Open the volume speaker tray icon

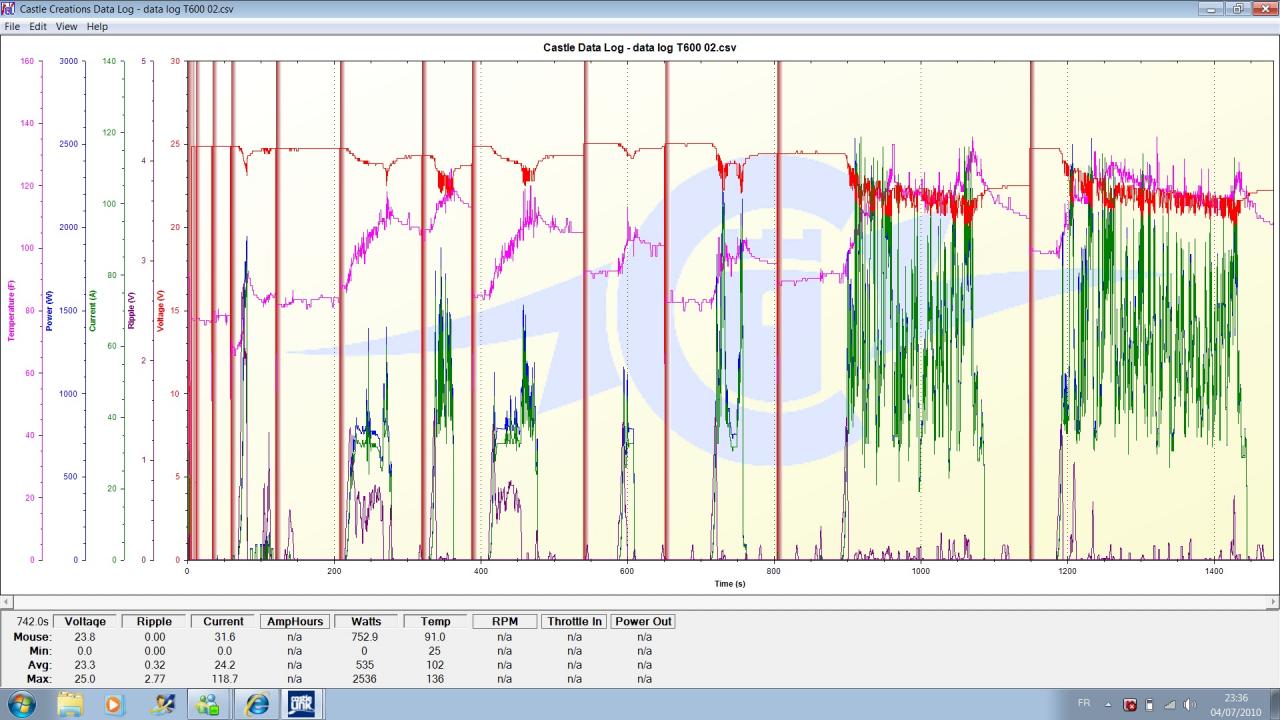coord(1189,704)
